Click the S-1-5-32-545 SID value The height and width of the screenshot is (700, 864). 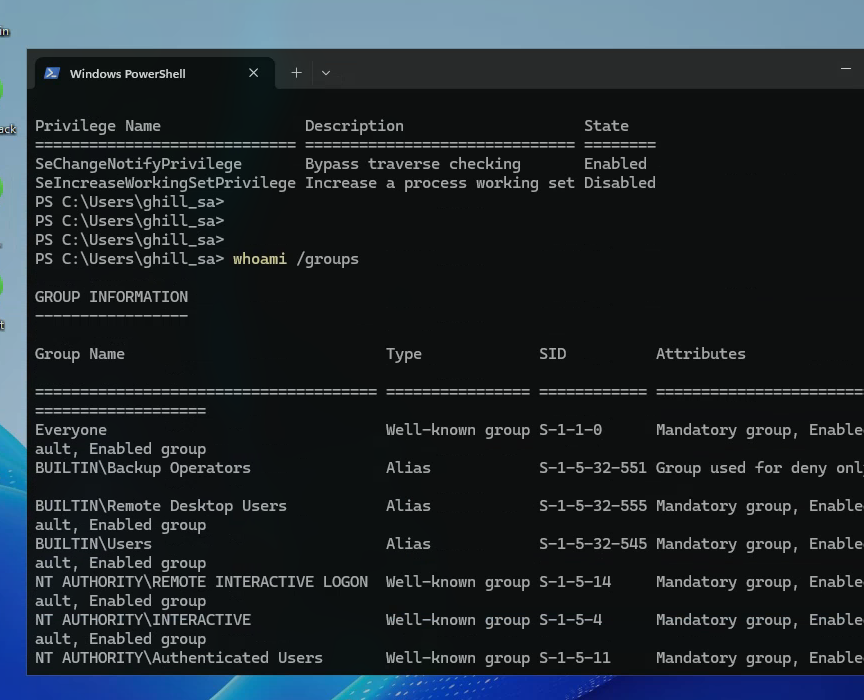[x=593, y=544]
